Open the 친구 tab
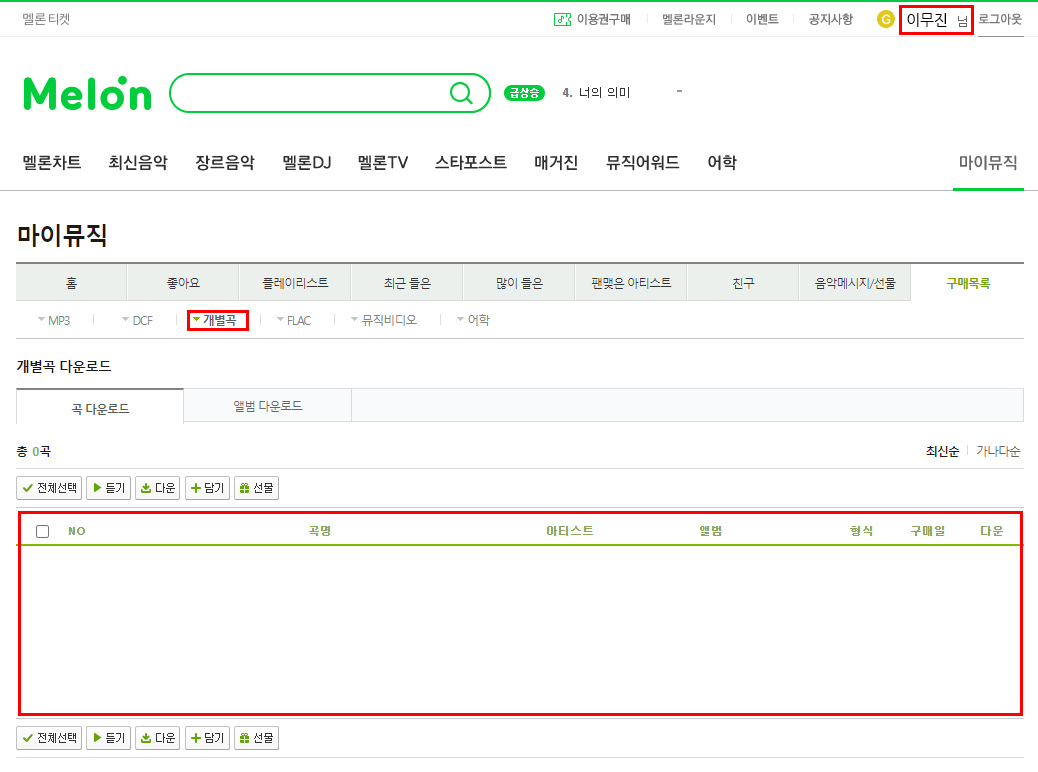Screen dimensions: 1038x772 tap(743, 283)
